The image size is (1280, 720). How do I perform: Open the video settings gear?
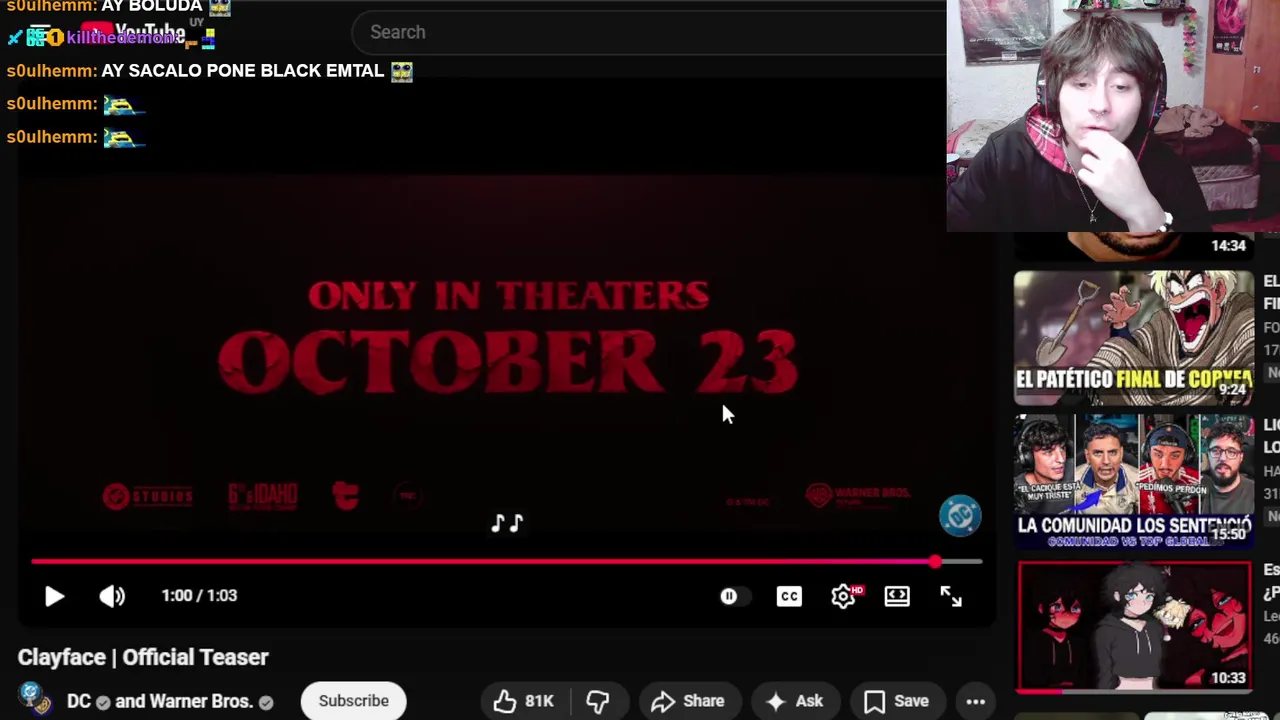[844, 596]
